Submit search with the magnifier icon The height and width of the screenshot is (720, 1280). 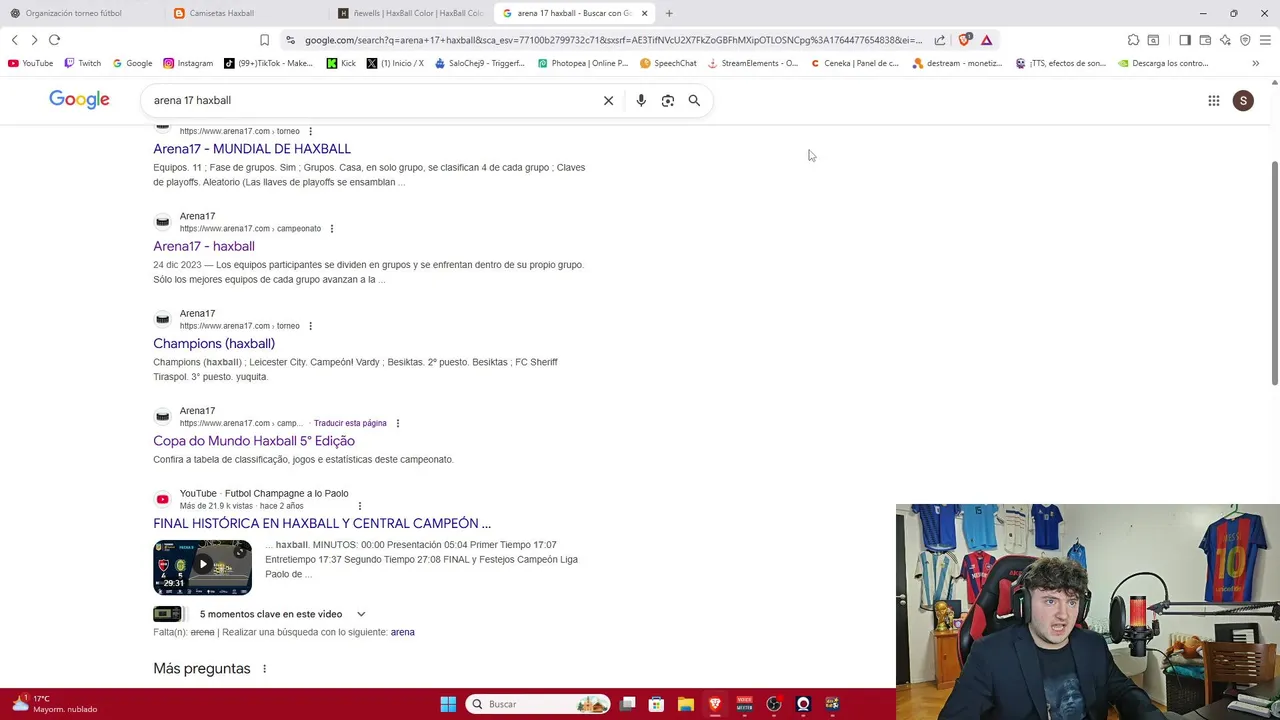point(694,100)
